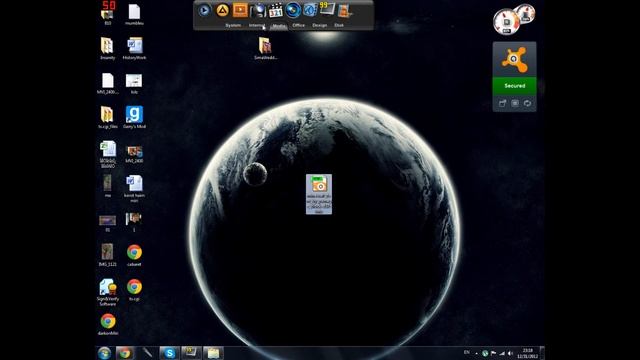The width and height of the screenshot is (640, 360).
Task: Open the taskbar clock and date
Action: tap(527, 353)
